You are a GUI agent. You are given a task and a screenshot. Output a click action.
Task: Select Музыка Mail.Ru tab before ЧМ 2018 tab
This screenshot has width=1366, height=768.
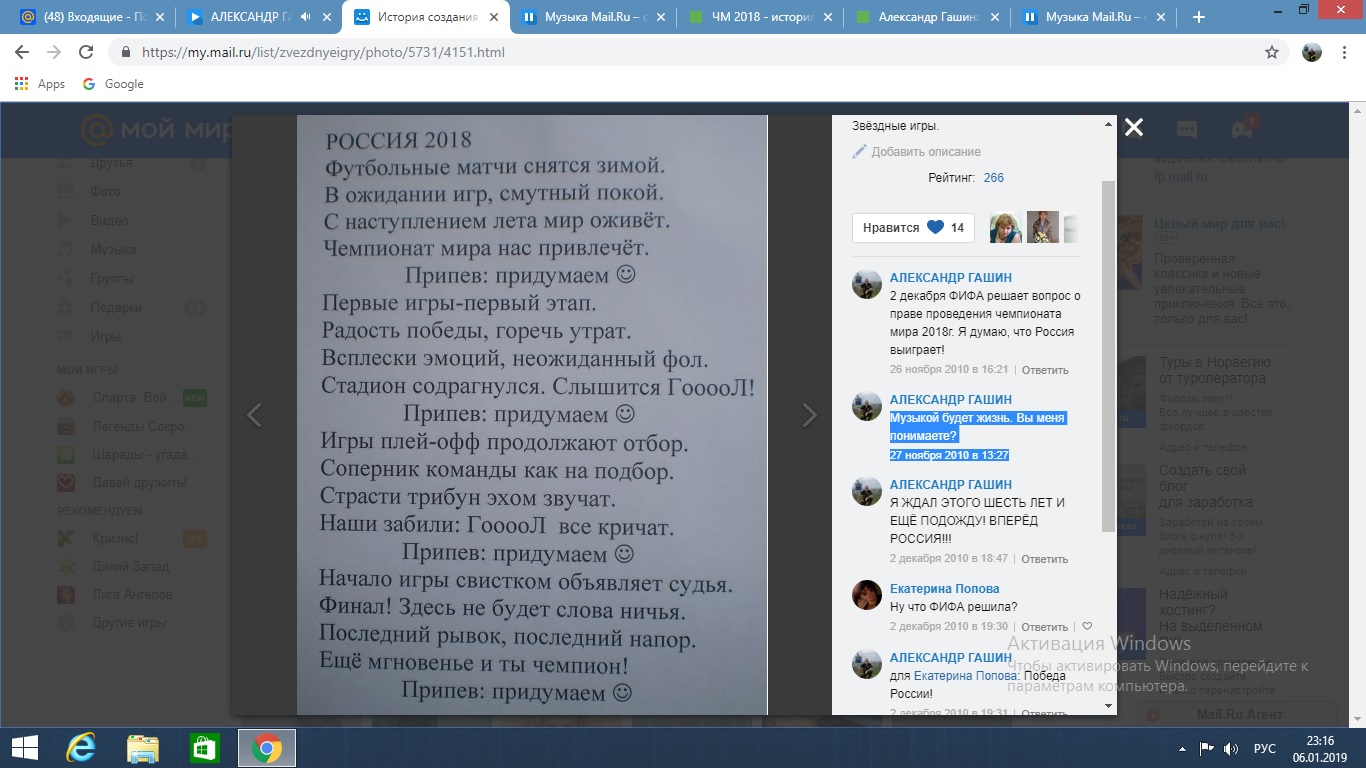(593, 17)
